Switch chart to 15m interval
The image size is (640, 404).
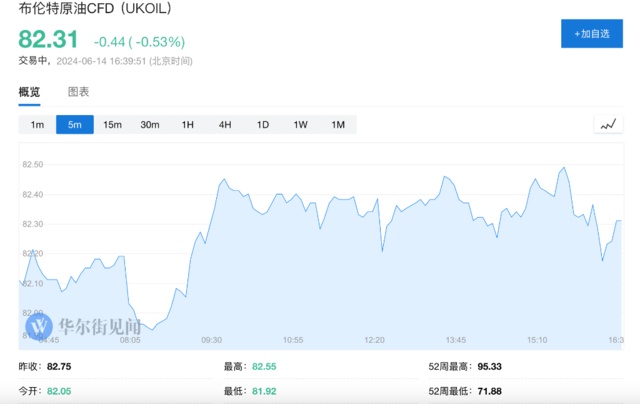[112, 125]
